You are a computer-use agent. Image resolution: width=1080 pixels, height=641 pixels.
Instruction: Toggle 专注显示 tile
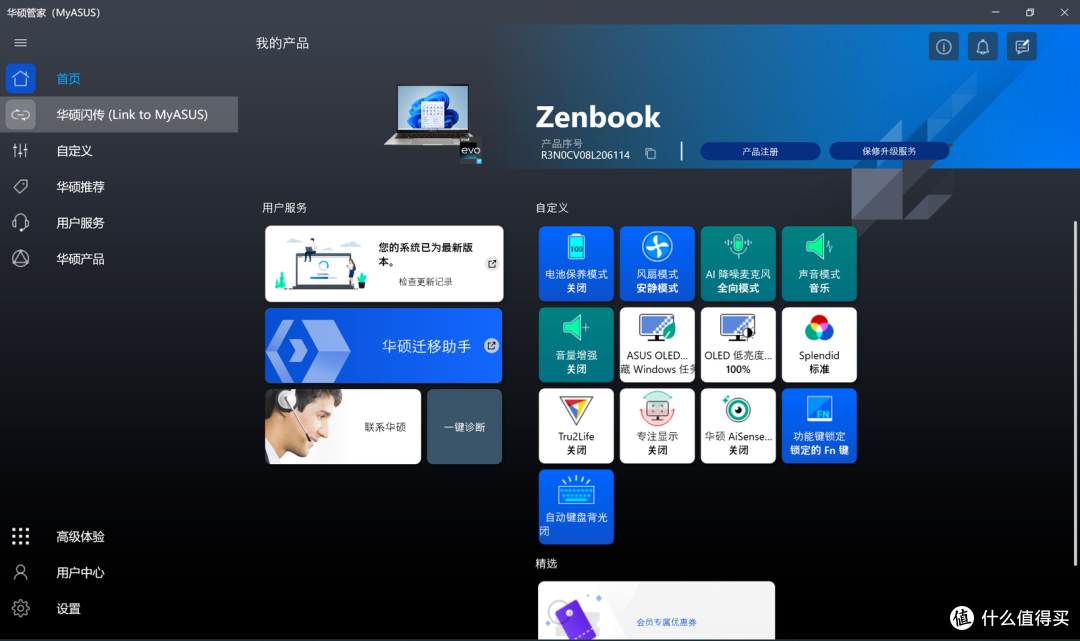click(657, 425)
